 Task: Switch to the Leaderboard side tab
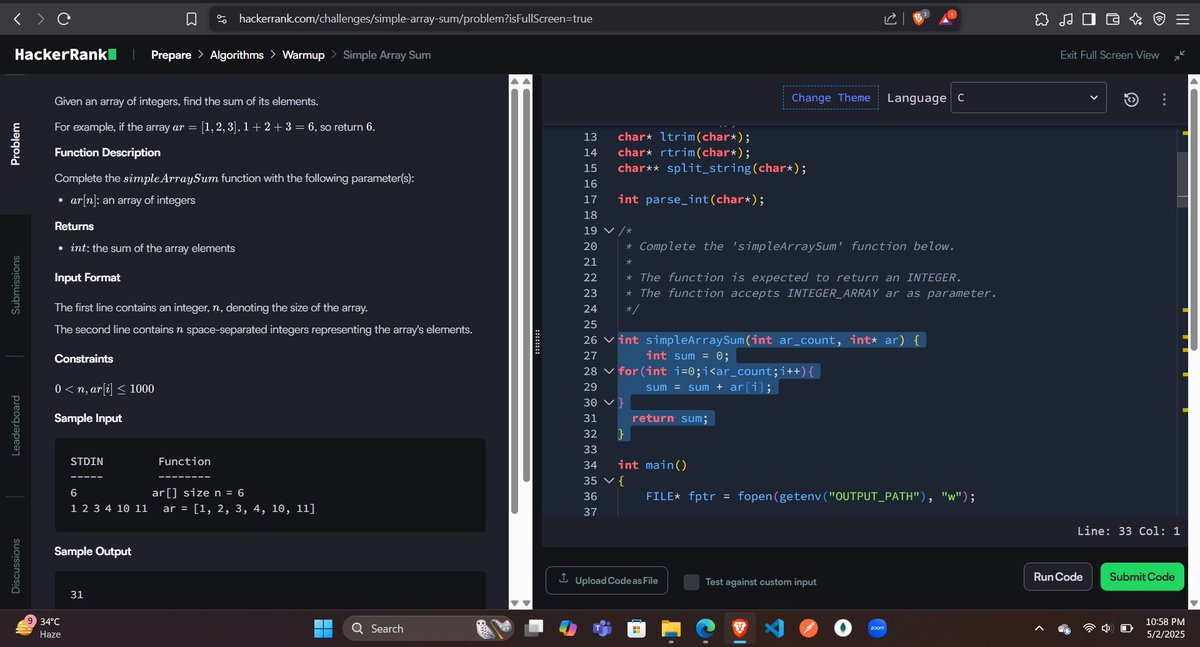[x=14, y=426]
